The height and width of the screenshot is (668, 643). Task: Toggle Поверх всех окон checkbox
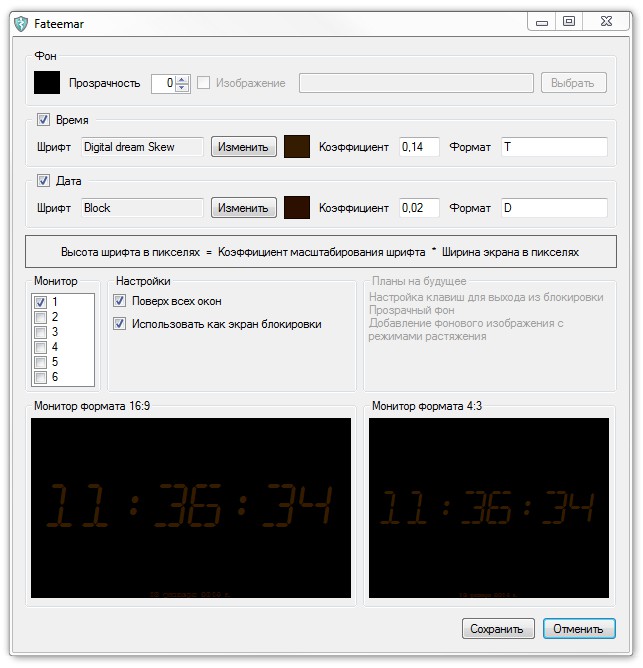(119, 301)
